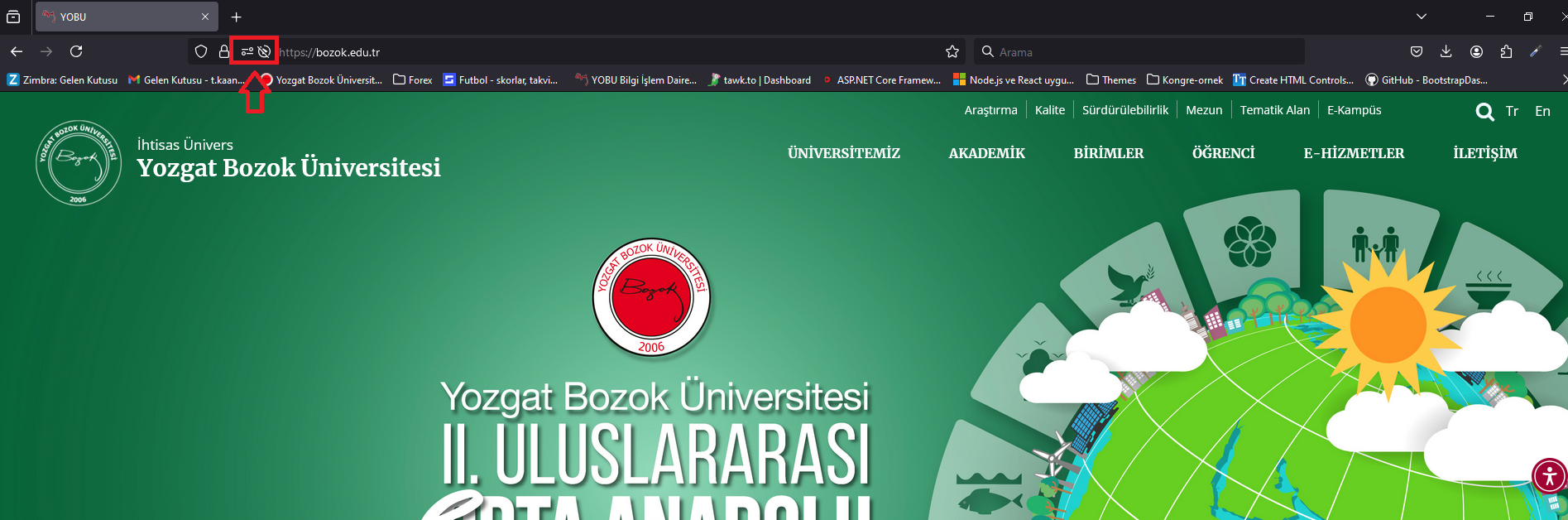Switch site language to En
Screen dimensions: 1568x520
coord(1542,111)
